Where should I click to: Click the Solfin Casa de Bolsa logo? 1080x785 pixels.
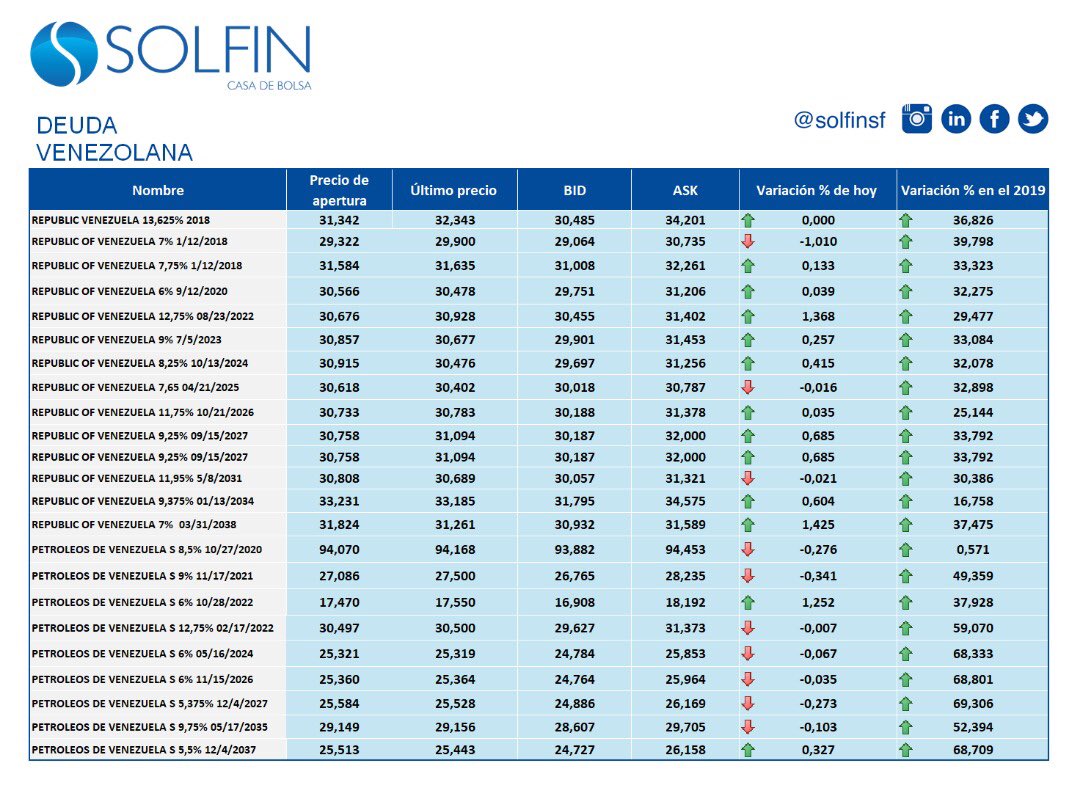pos(171,55)
